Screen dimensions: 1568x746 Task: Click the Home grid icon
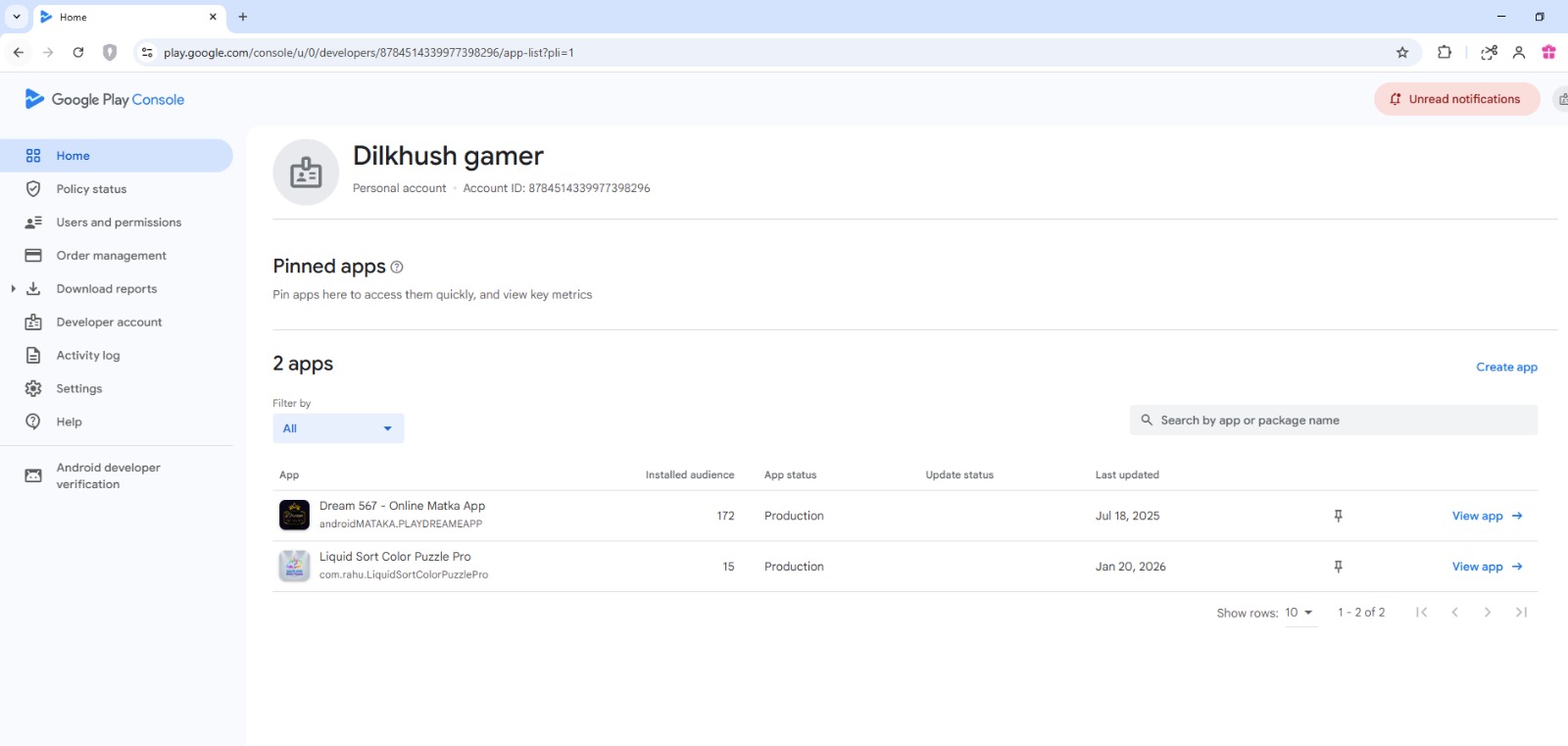click(33, 156)
